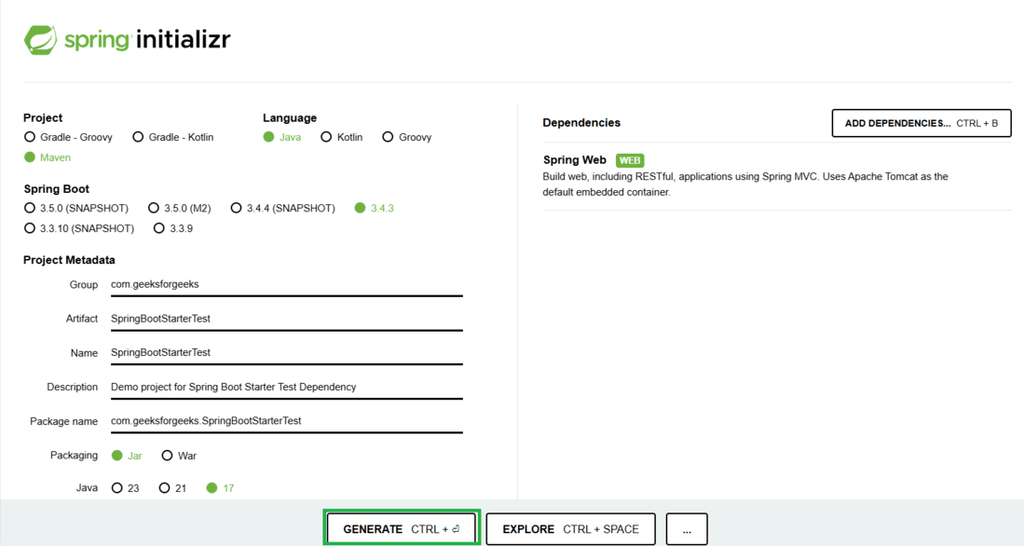
Task: Select Spring Boot 3.3.10 (SNAPSHOT)
Action: click(x=79, y=229)
